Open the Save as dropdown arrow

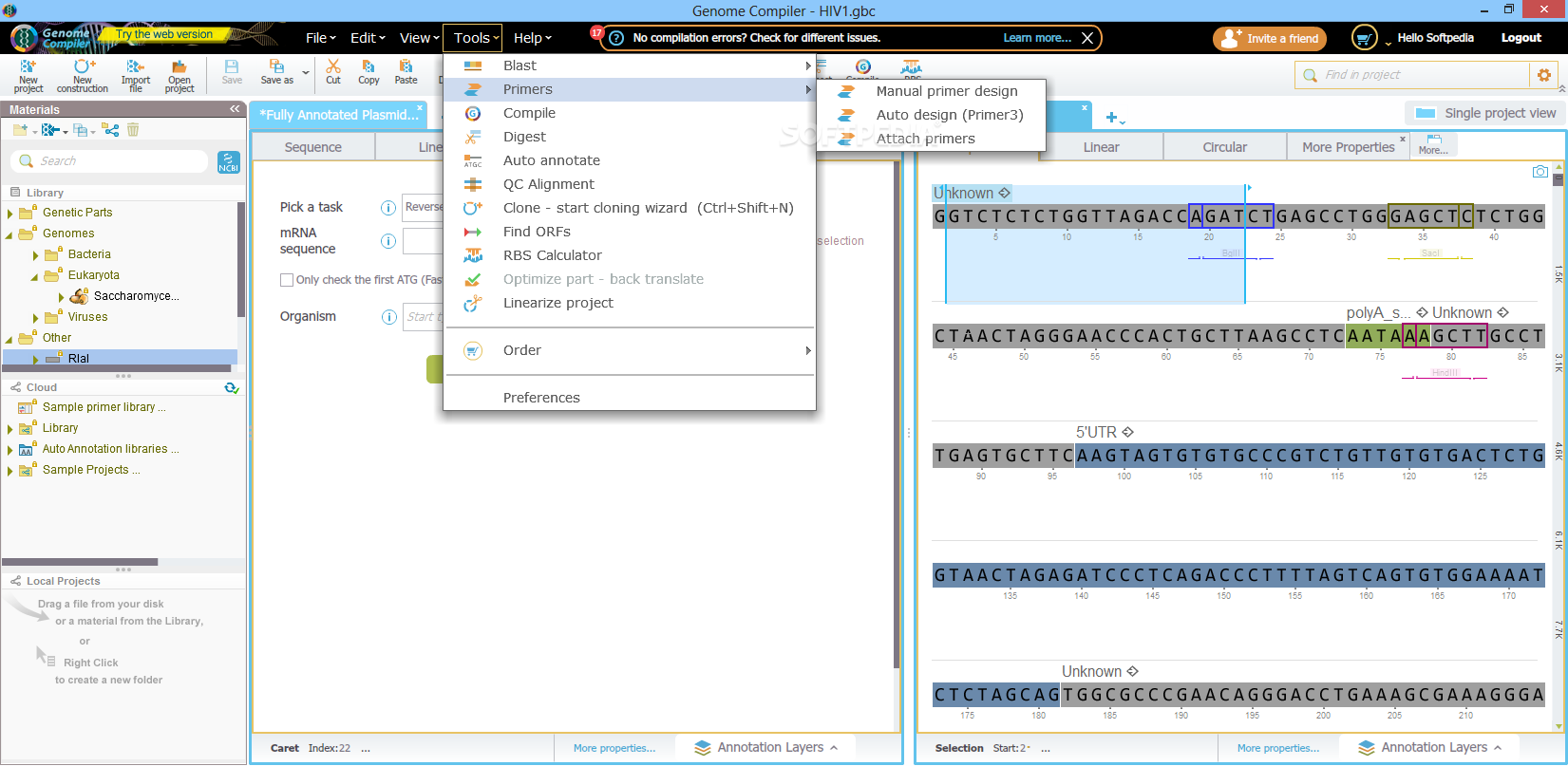[x=306, y=72]
